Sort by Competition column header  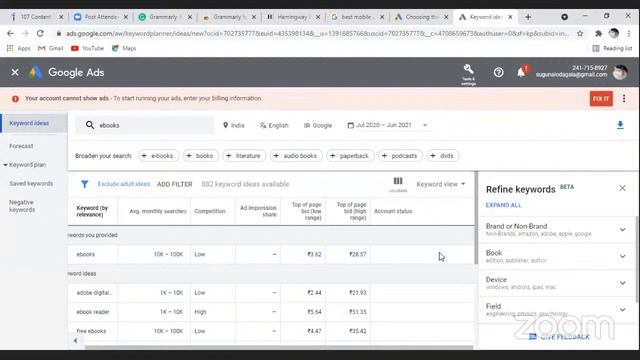tap(210, 211)
